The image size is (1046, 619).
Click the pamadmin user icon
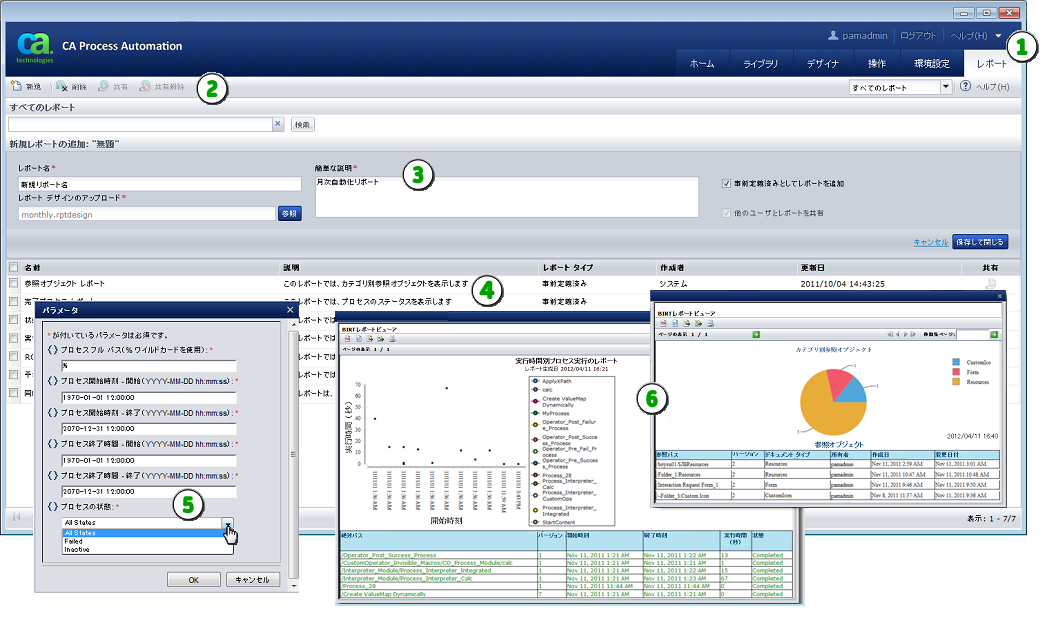[832, 35]
